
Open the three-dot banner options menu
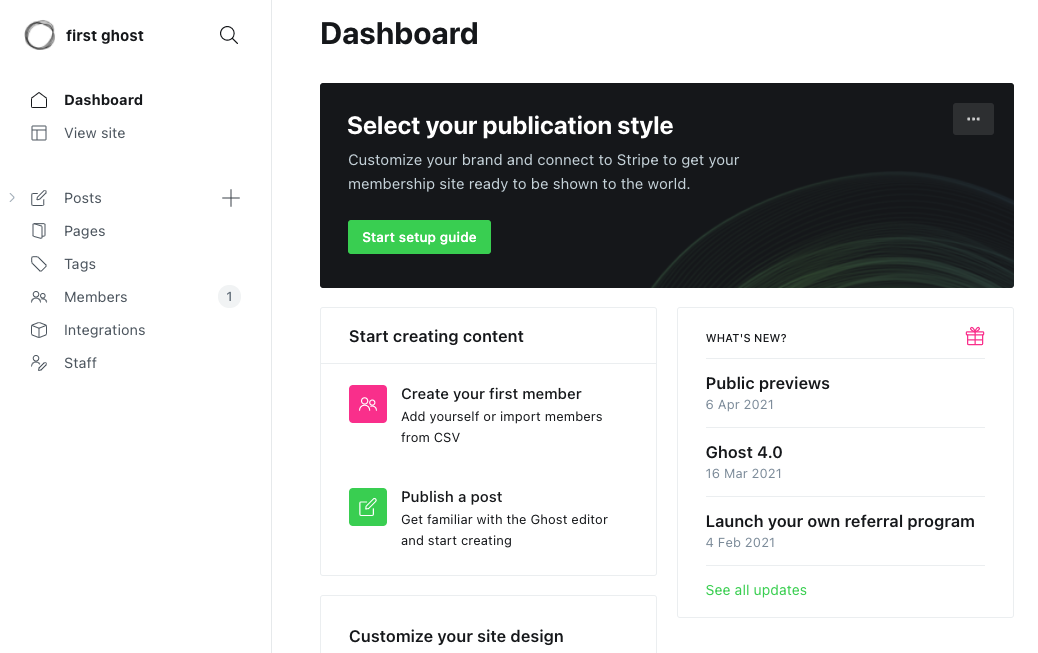(973, 119)
